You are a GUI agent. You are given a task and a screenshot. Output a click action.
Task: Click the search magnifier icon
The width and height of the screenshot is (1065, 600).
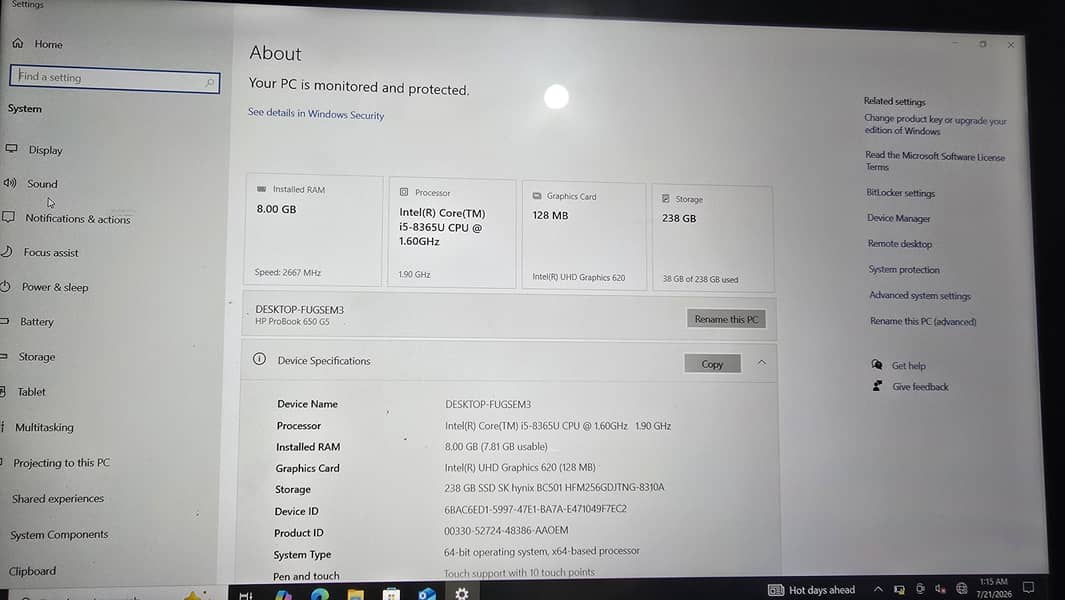point(209,82)
